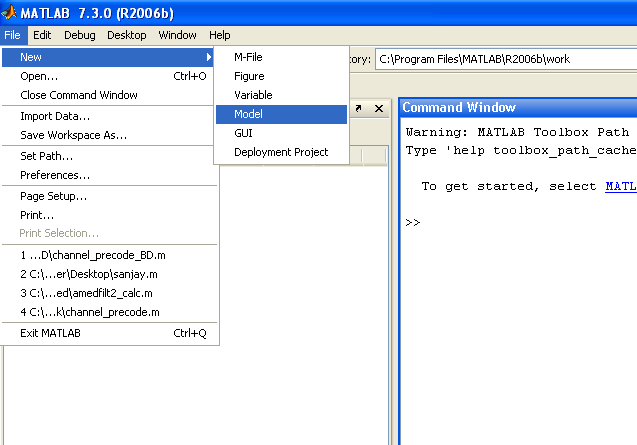Create a new M-File
The height and width of the screenshot is (445, 637).
point(281,57)
